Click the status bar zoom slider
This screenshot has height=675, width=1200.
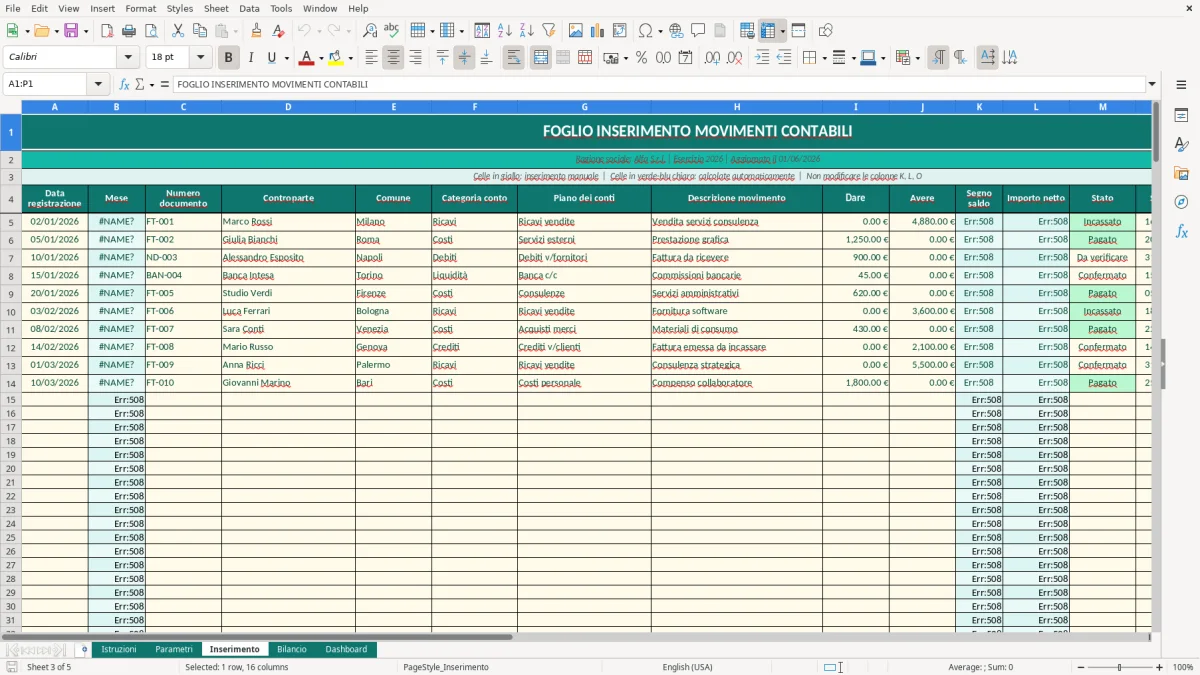1119,667
